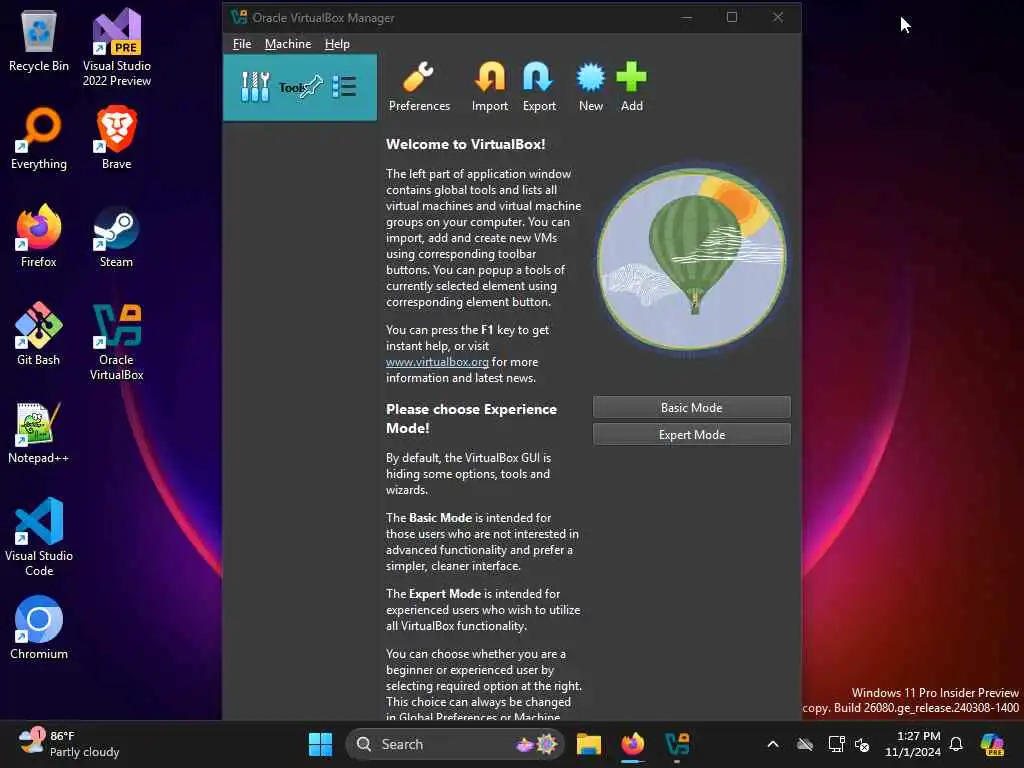Image resolution: width=1024 pixels, height=768 pixels.
Task: Click the muted volume tray icon
Action: click(862, 744)
